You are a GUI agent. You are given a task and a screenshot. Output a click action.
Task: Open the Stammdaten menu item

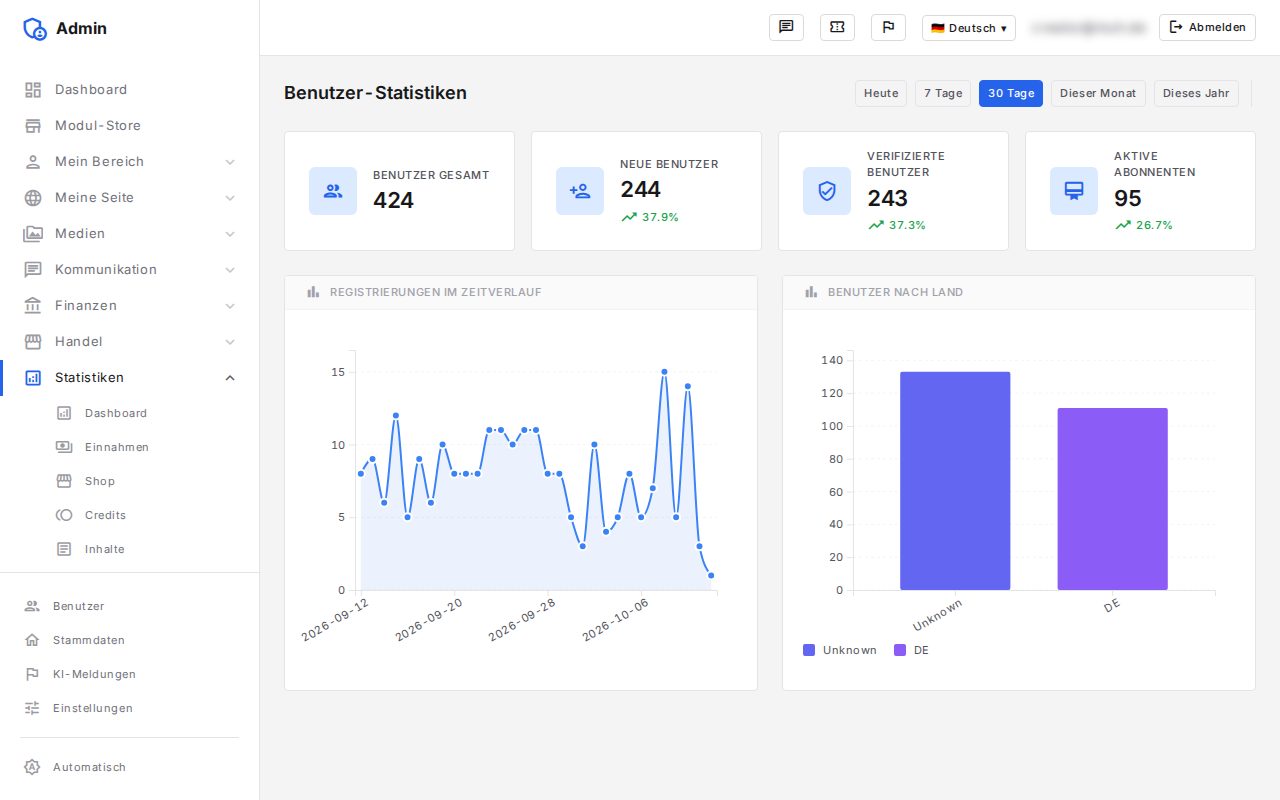129,640
